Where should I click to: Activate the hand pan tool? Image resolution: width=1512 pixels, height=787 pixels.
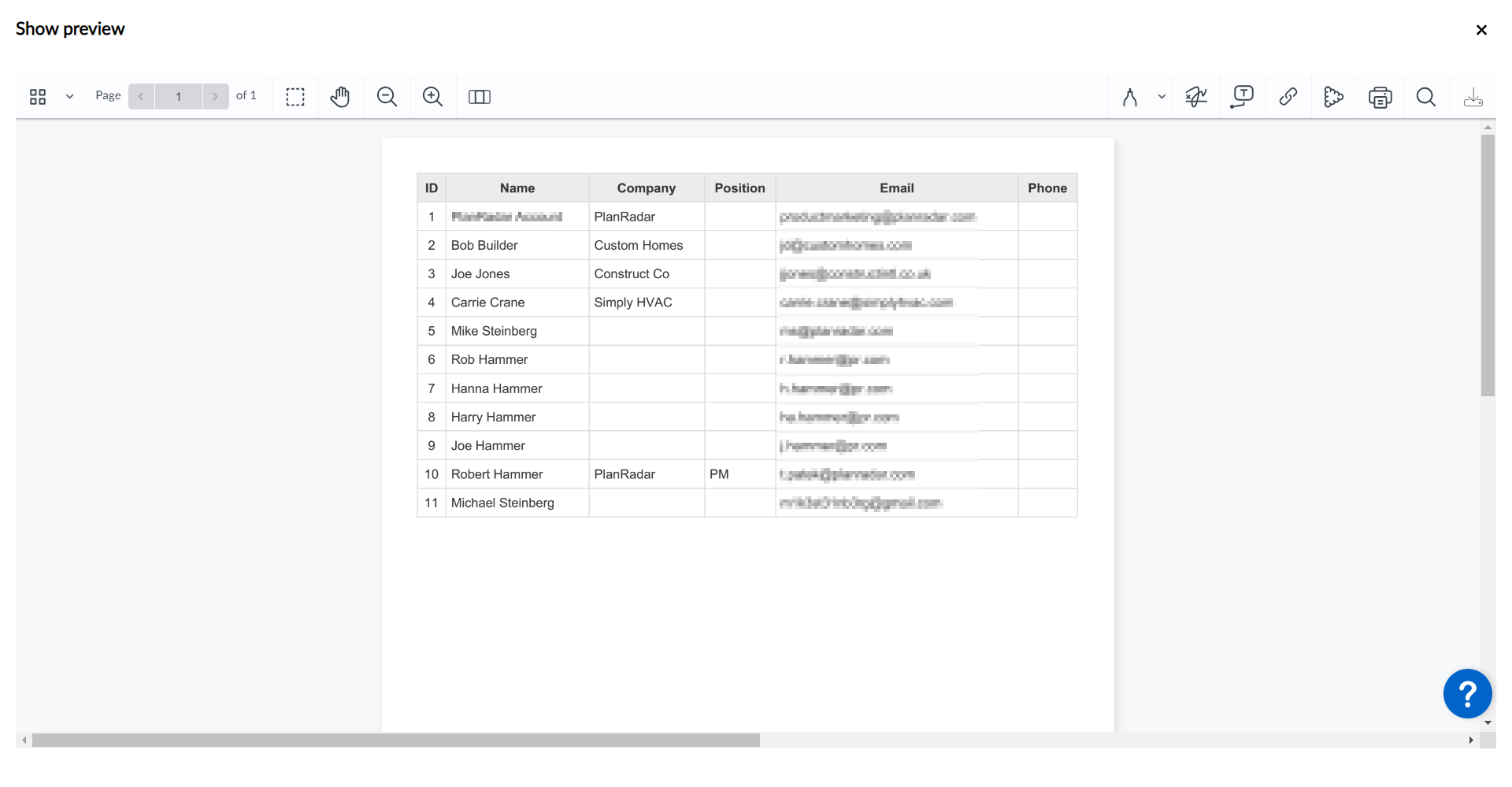(340, 97)
